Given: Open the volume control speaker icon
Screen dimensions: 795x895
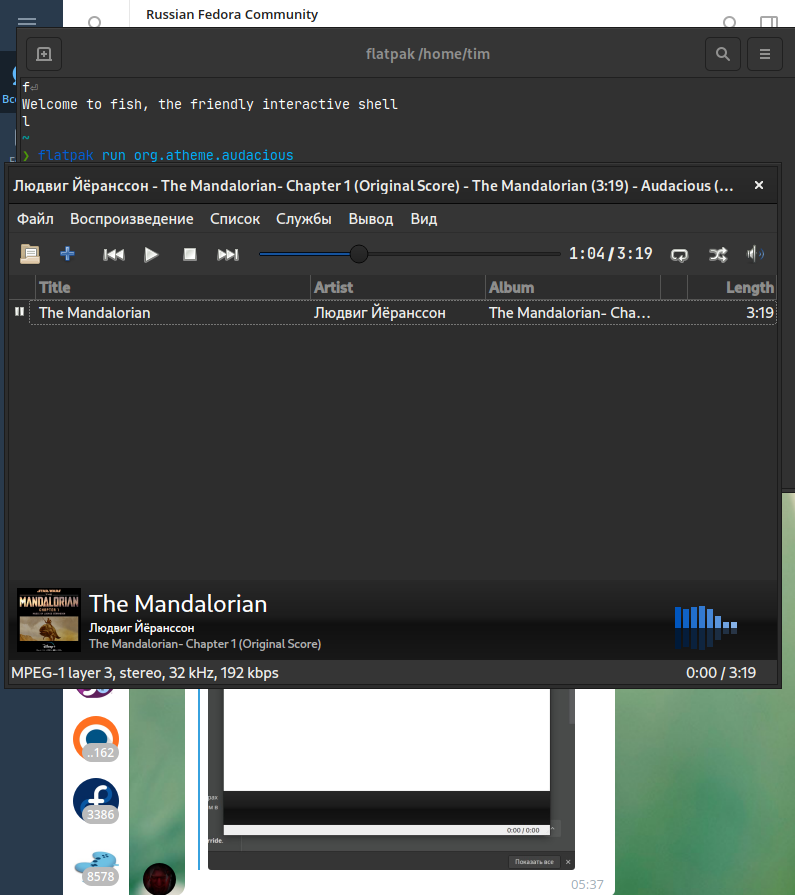Looking at the screenshot, I should click(755, 254).
